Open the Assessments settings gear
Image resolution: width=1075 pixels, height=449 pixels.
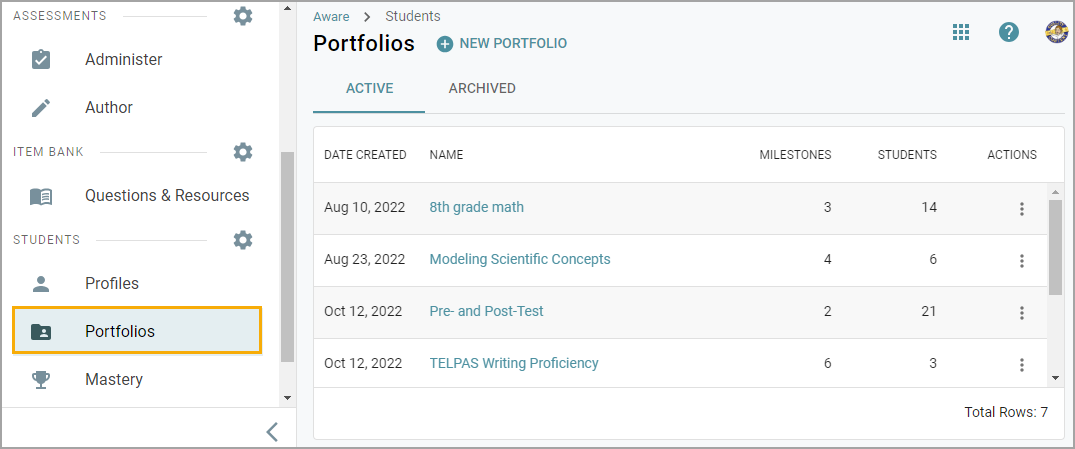point(243,16)
